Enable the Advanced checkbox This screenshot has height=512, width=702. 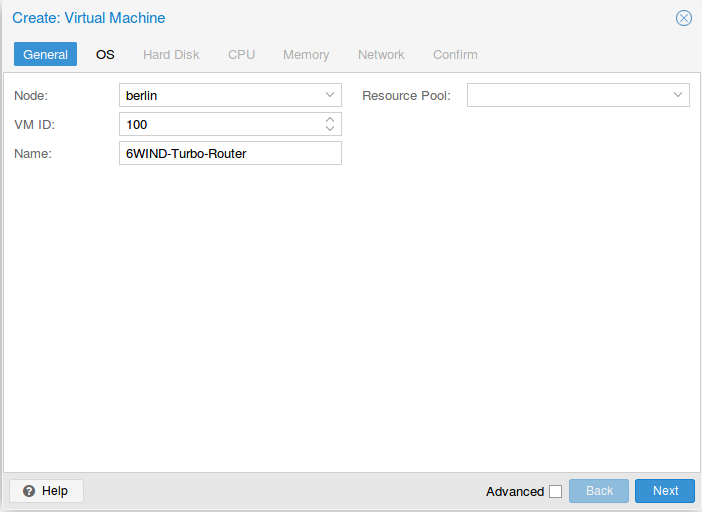pyautogui.click(x=556, y=491)
